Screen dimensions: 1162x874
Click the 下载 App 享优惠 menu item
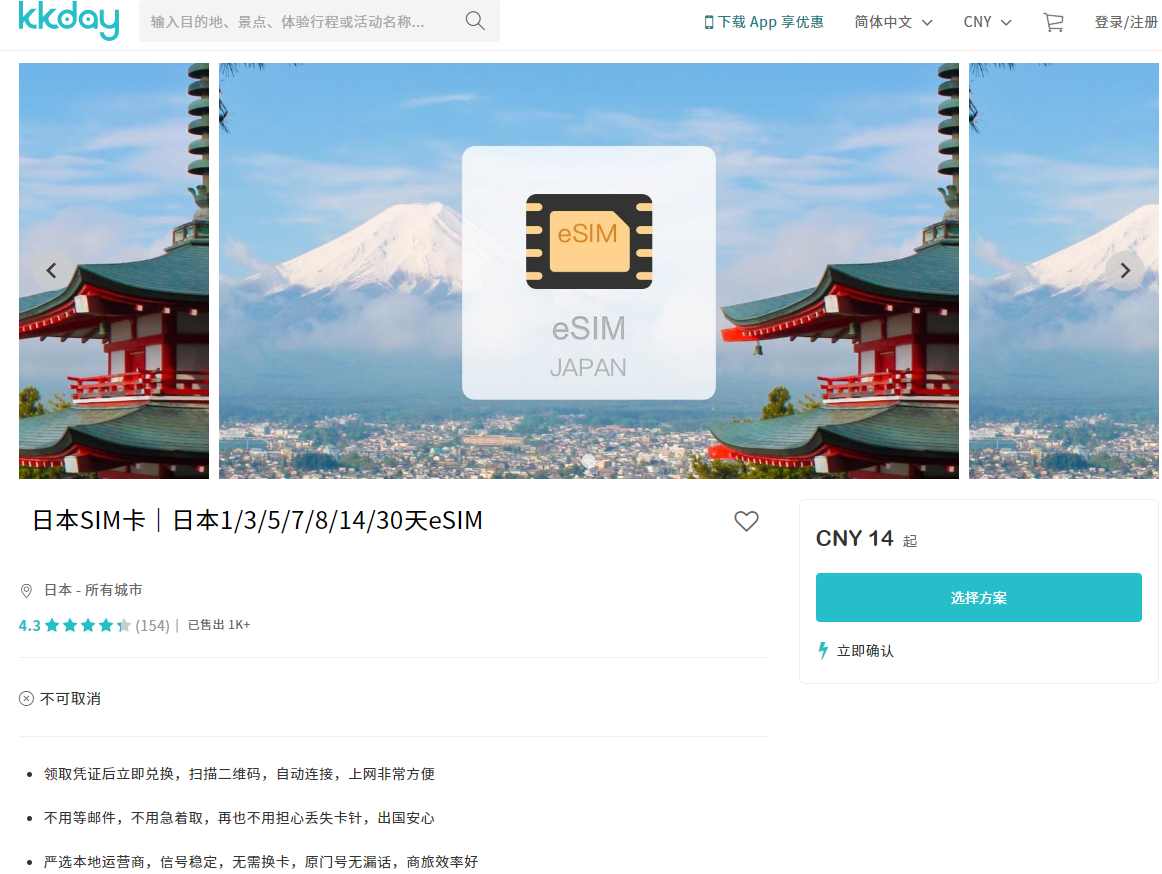tap(764, 20)
